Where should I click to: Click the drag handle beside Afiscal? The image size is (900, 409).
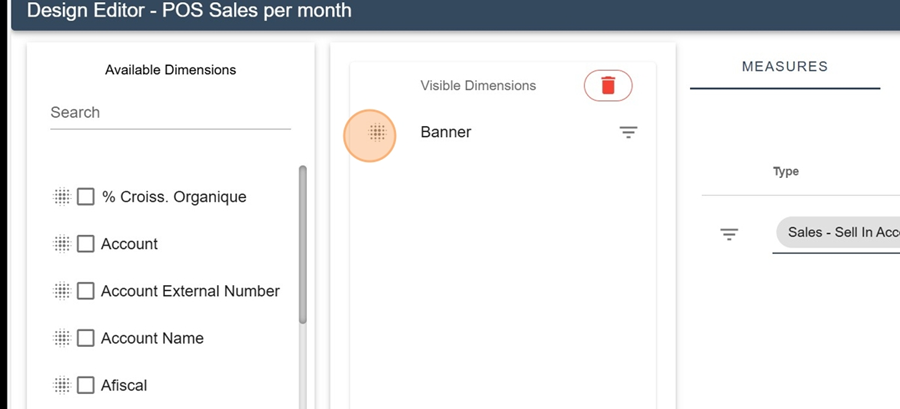click(61, 385)
